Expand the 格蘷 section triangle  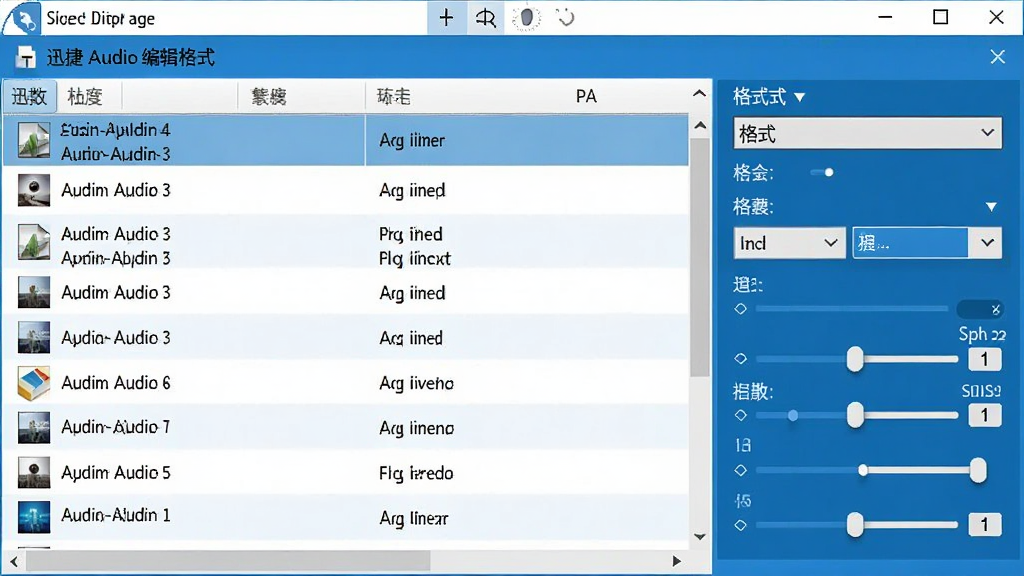pos(991,207)
